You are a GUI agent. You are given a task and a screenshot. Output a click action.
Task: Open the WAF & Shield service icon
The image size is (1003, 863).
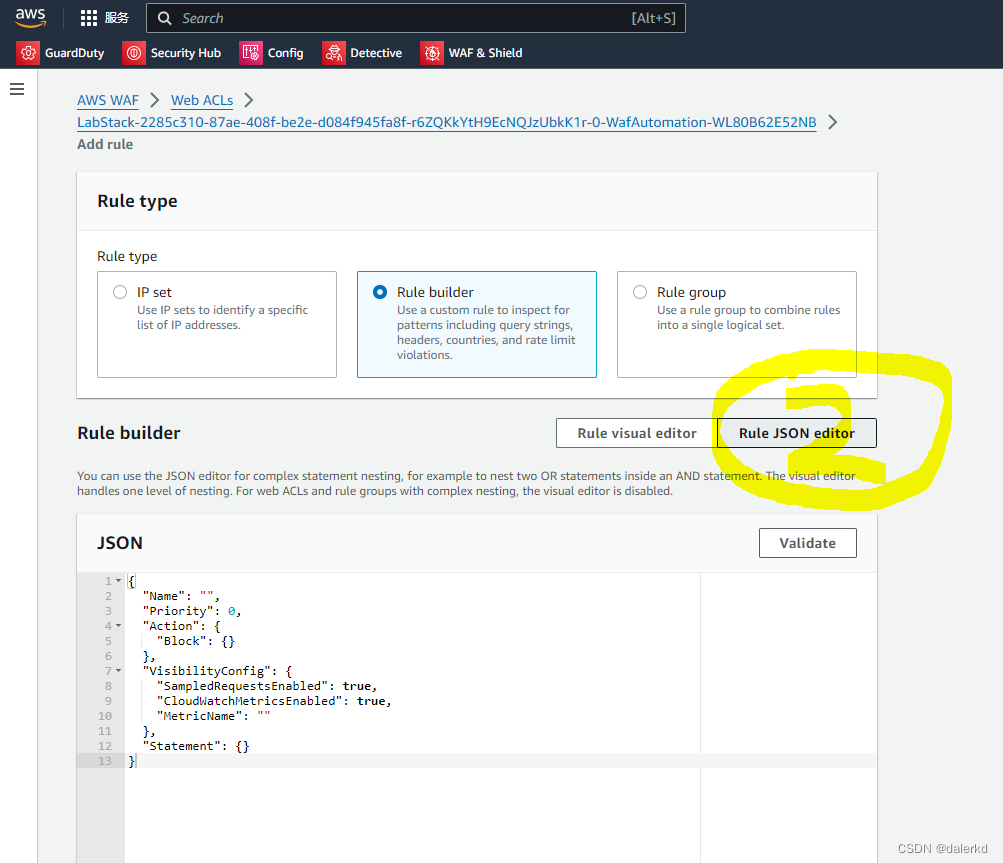point(432,53)
